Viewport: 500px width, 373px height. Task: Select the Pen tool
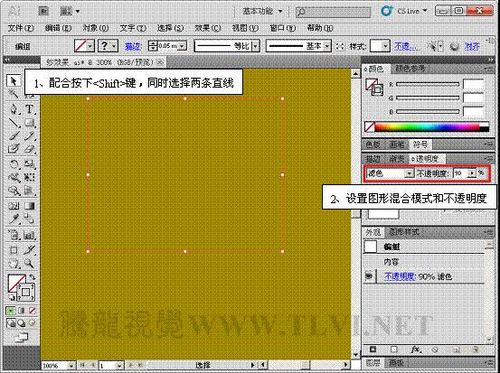click(14, 109)
